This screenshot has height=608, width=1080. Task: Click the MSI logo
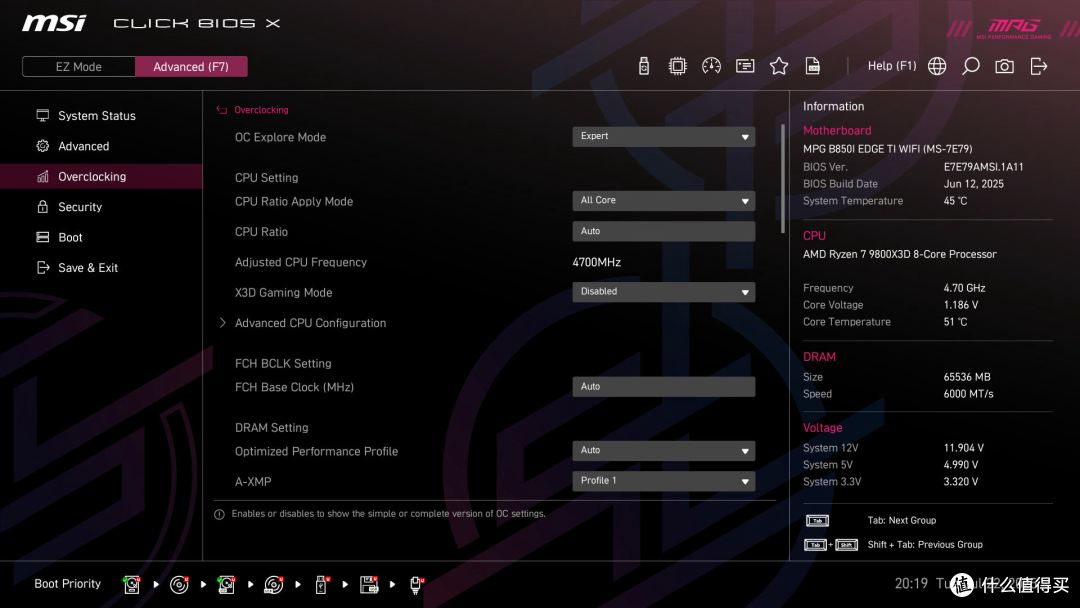[54, 23]
